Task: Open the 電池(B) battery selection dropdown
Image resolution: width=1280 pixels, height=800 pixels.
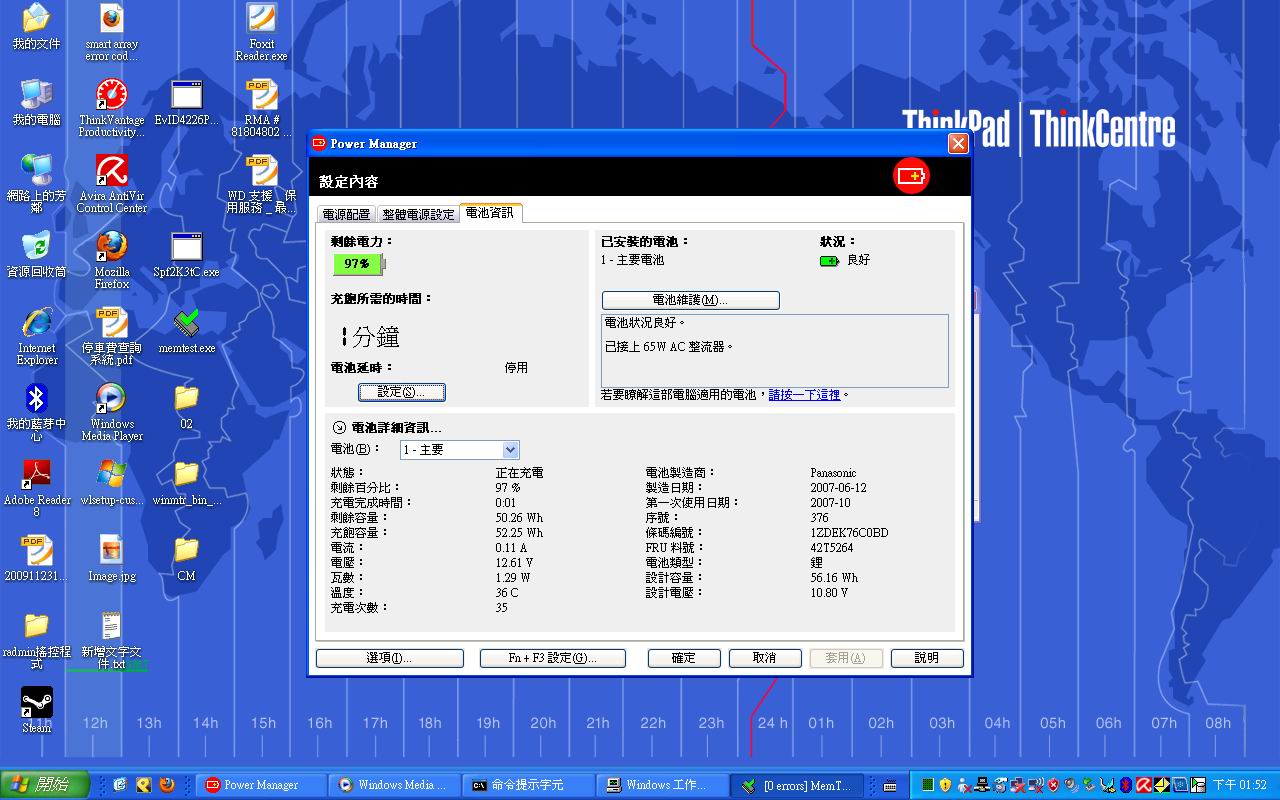Action: [x=459, y=449]
